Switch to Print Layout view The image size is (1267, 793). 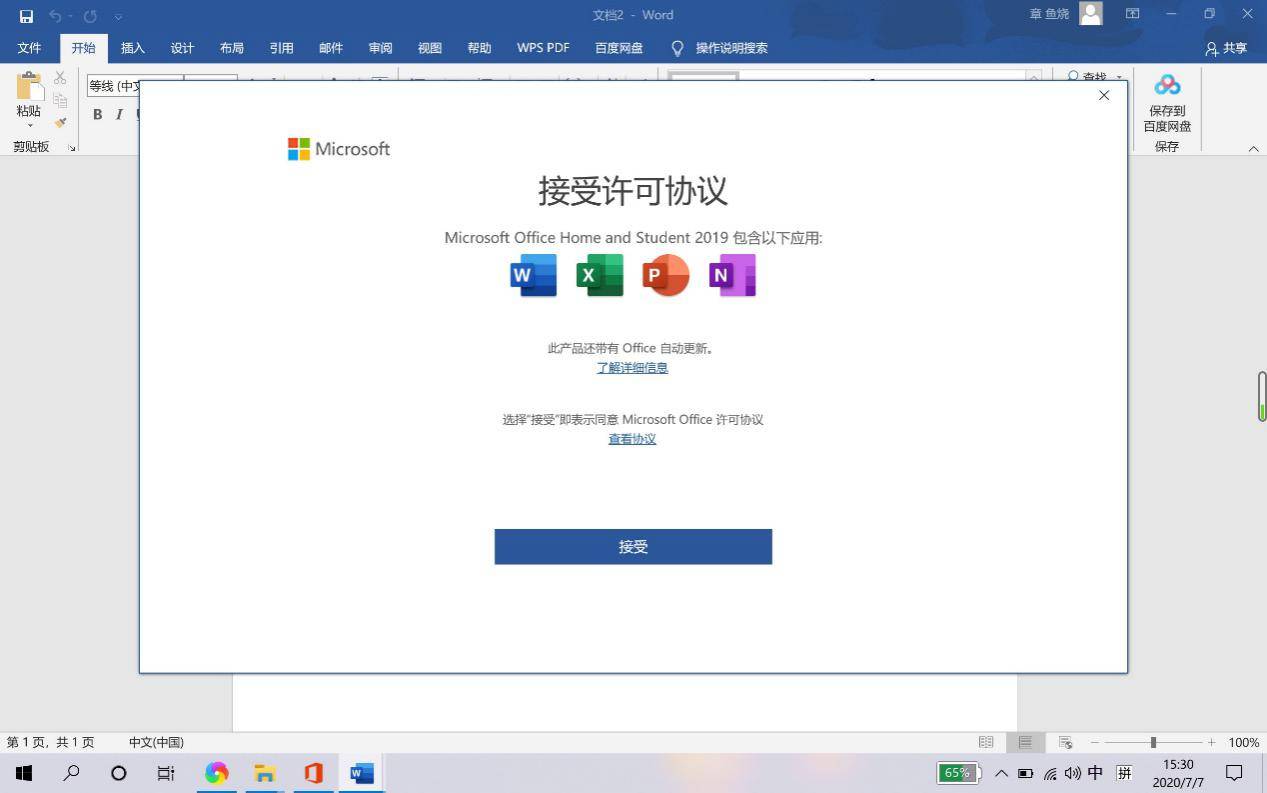coord(1025,742)
